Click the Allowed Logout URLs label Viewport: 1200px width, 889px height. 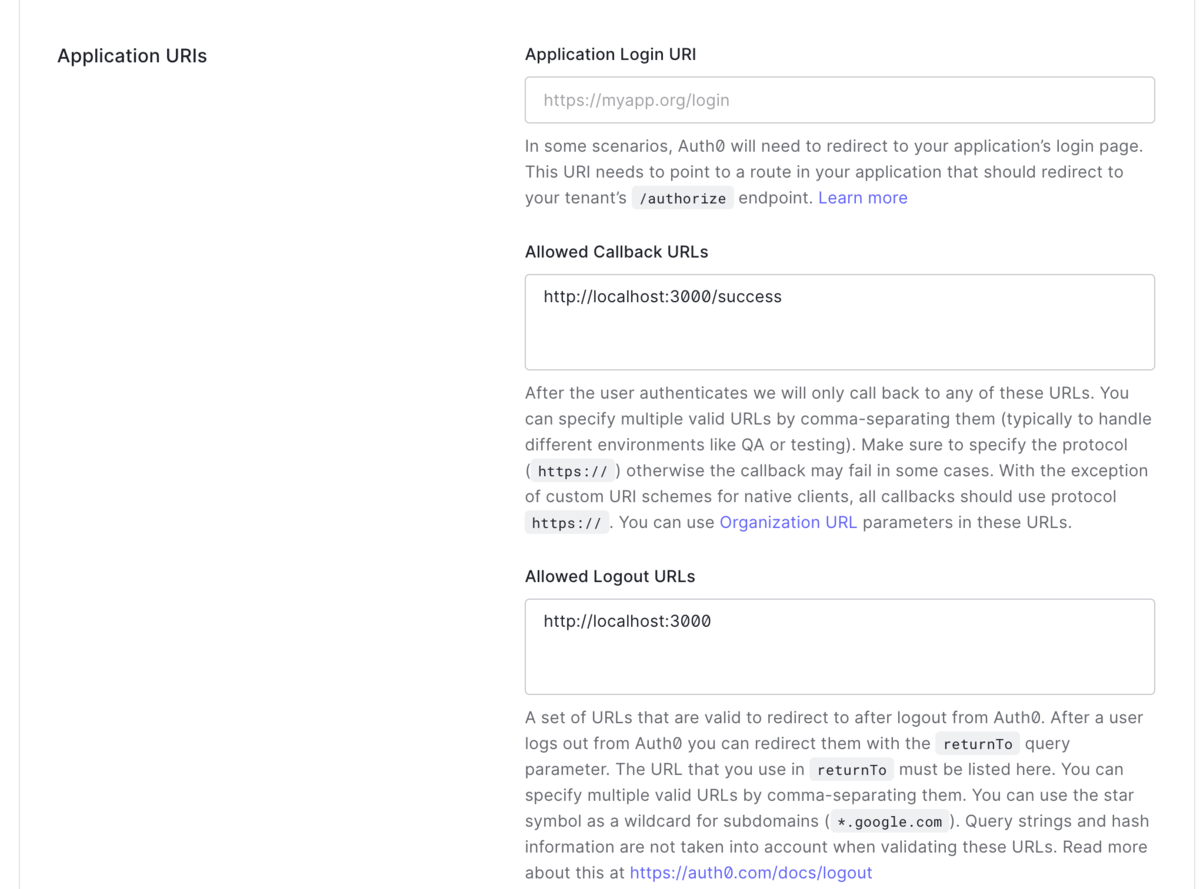tap(610, 576)
